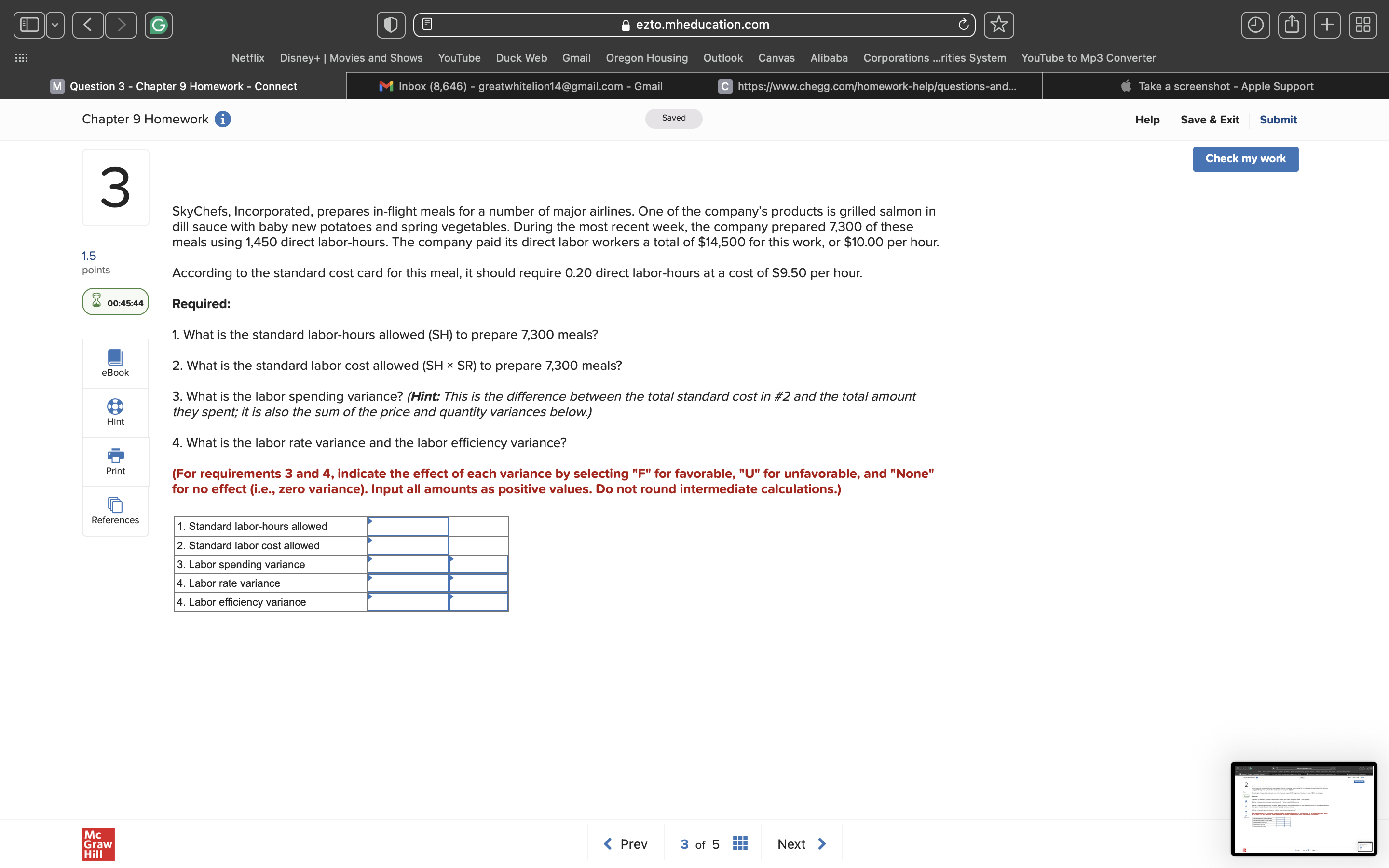The width and height of the screenshot is (1389, 868).
Task: Click input field for Labor spending variance amount
Action: pos(409,563)
